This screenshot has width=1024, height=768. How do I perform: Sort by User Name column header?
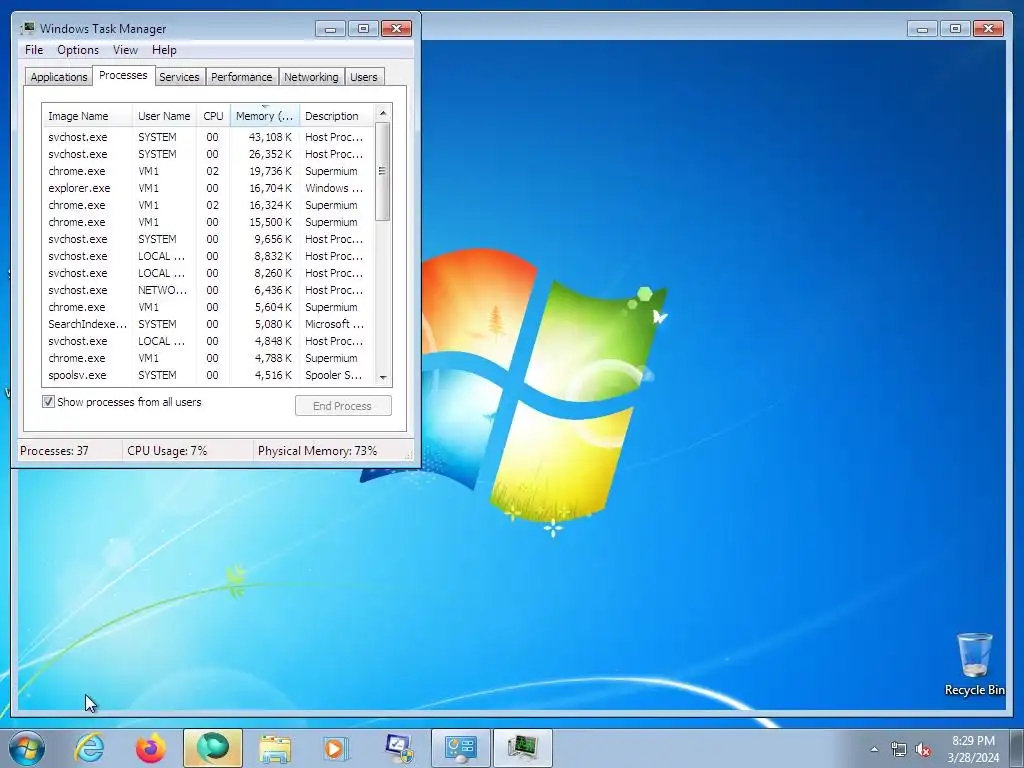click(x=165, y=116)
